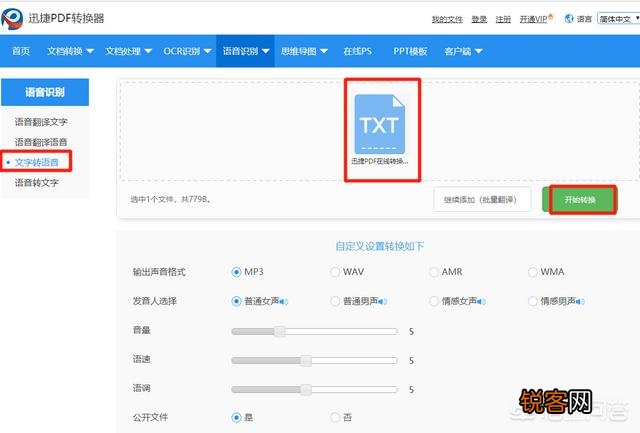Select WMA output format
The width and height of the screenshot is (640, 433).
point(533,272)
